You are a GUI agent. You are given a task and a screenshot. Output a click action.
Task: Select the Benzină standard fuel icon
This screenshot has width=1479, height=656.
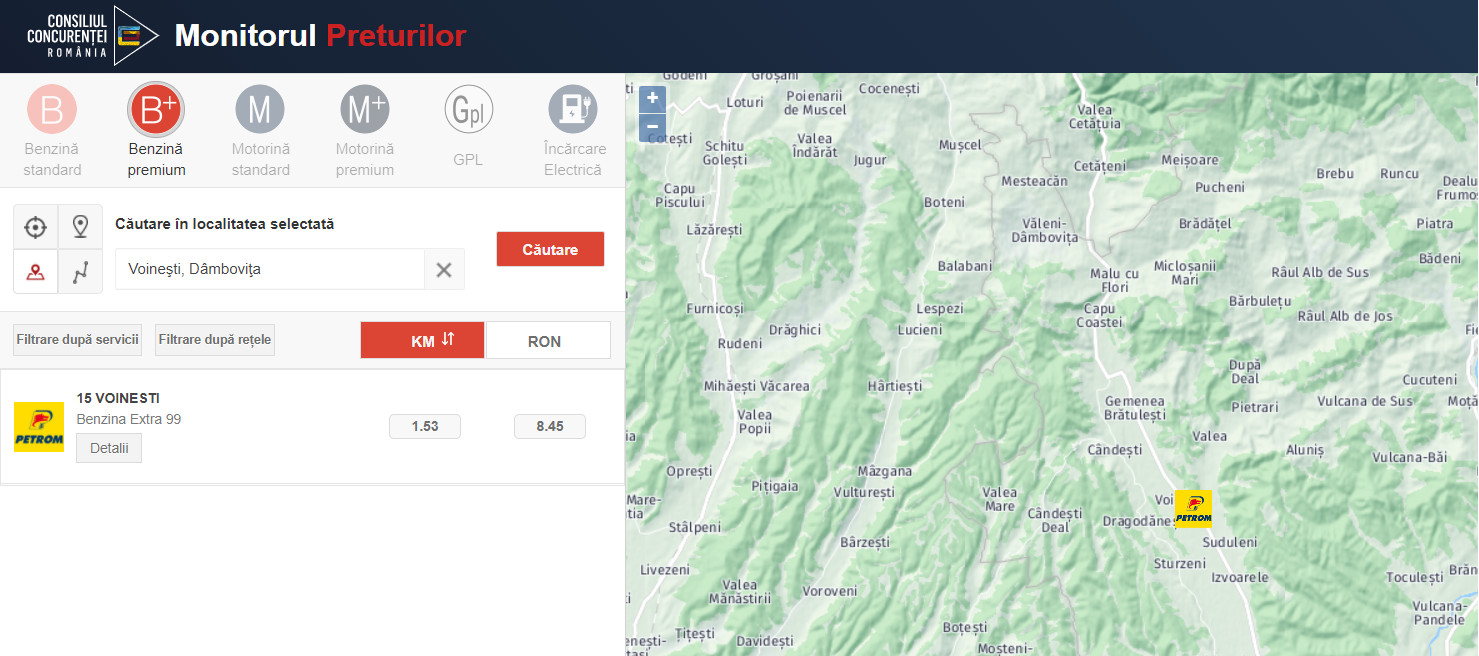click(x=52, y=110)
